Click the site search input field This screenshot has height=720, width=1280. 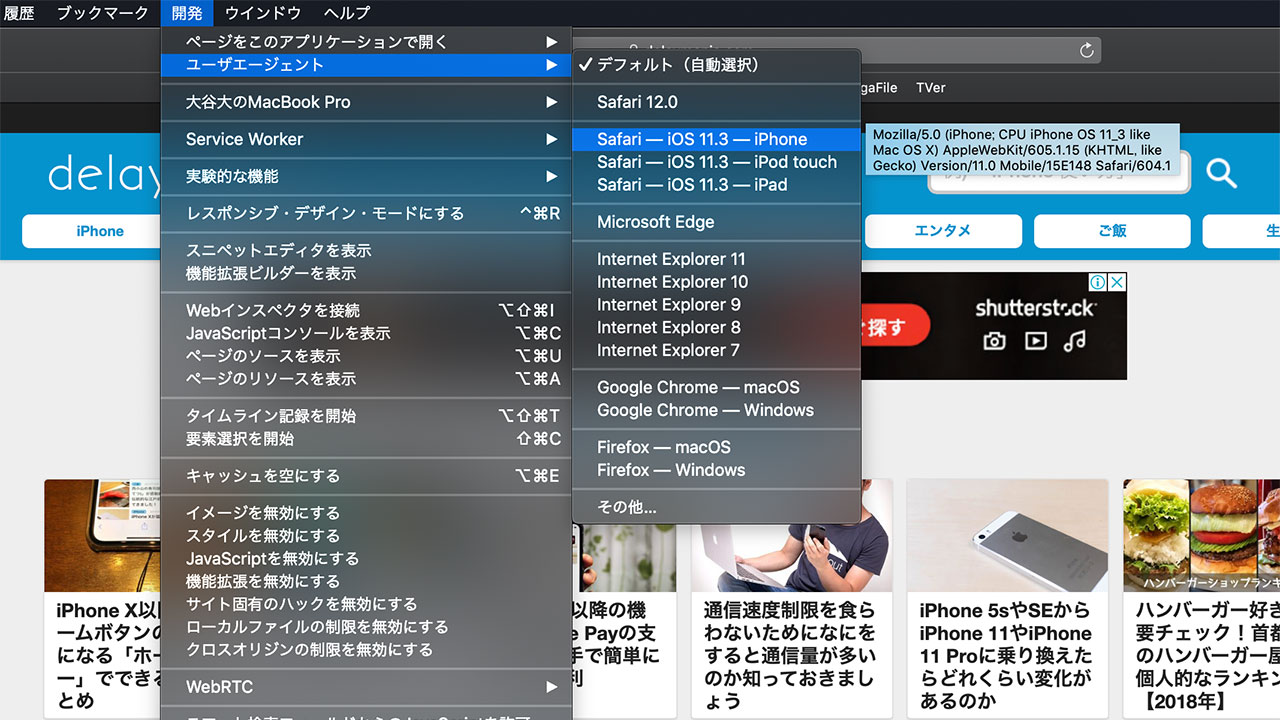pos(1059,173)
